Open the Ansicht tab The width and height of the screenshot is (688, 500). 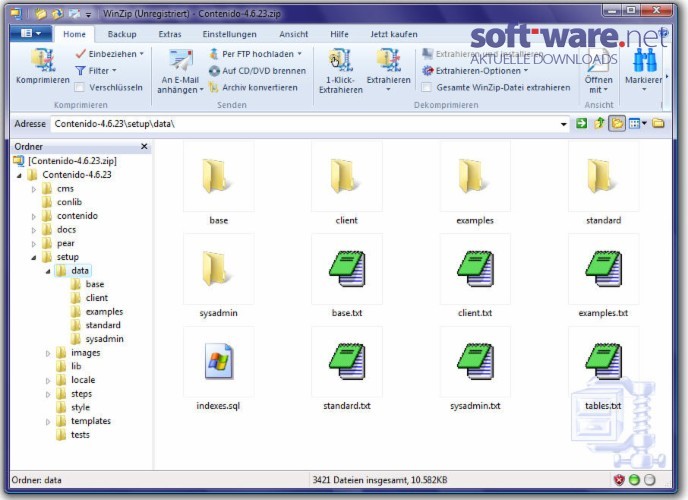pos(294,34)
